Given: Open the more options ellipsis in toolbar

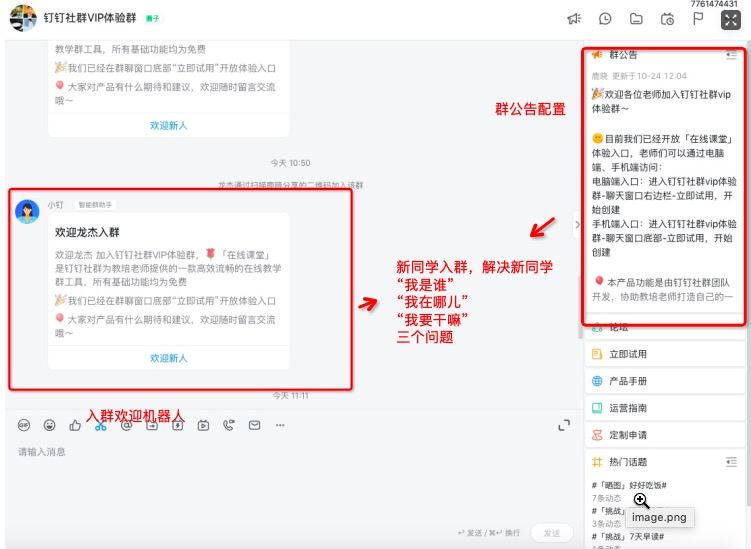Looking at the screenshot, I should [x=280, y=425].
